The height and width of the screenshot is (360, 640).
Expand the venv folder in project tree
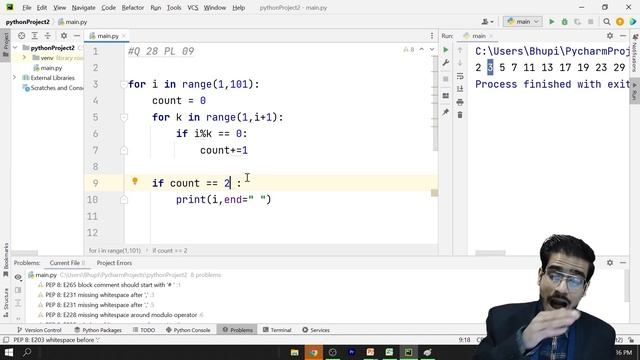(24, 58)
